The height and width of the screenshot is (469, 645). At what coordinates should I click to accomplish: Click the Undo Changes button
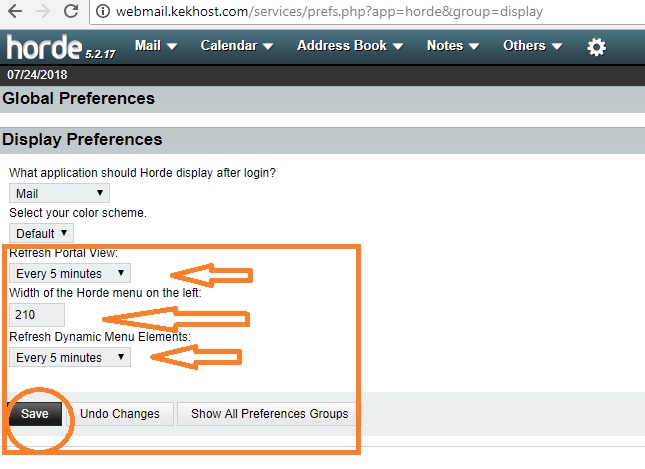coord(120,414)
